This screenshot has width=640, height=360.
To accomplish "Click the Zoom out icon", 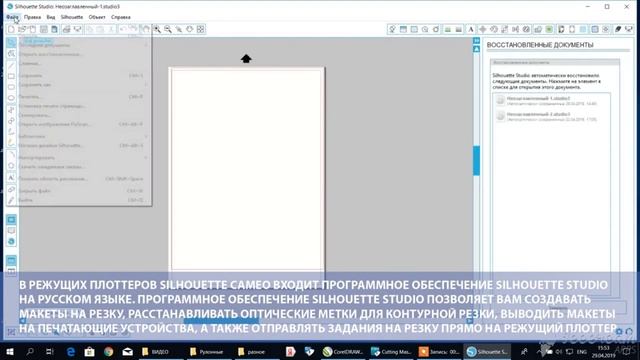I will tap(168, 29).
